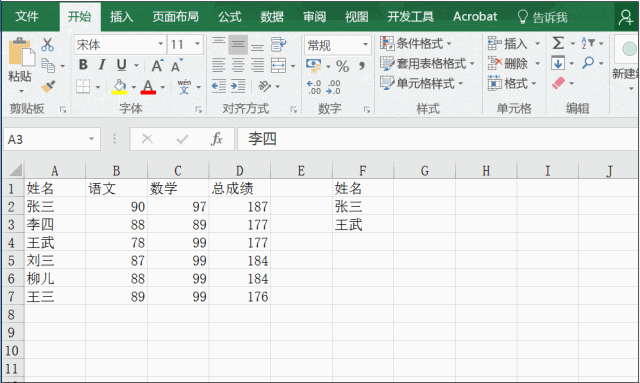Click the Insert cells (插入) button
This screenshot has width=640, height=383.
(508, 43)
